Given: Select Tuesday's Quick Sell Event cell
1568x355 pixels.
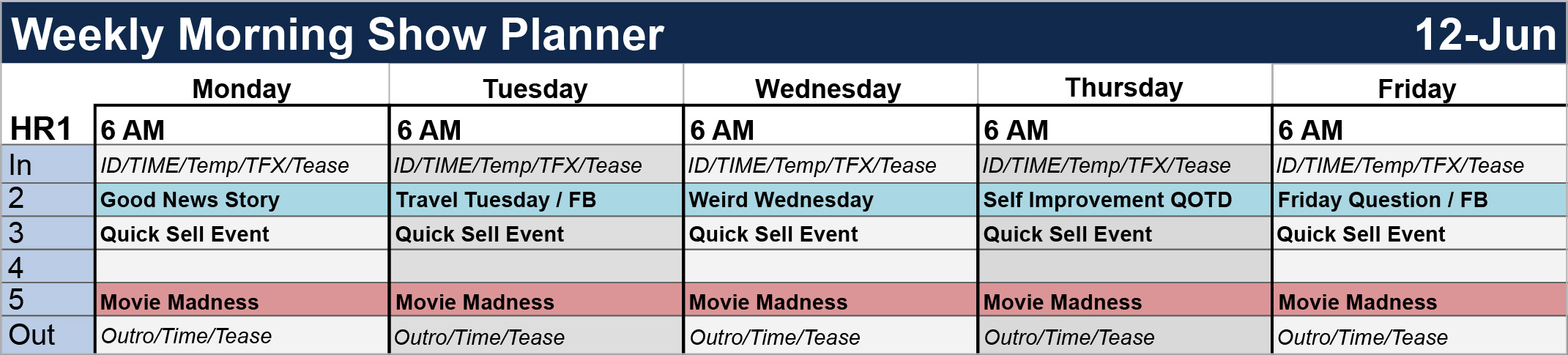Looking at the screenshot, I should point(536,234).
